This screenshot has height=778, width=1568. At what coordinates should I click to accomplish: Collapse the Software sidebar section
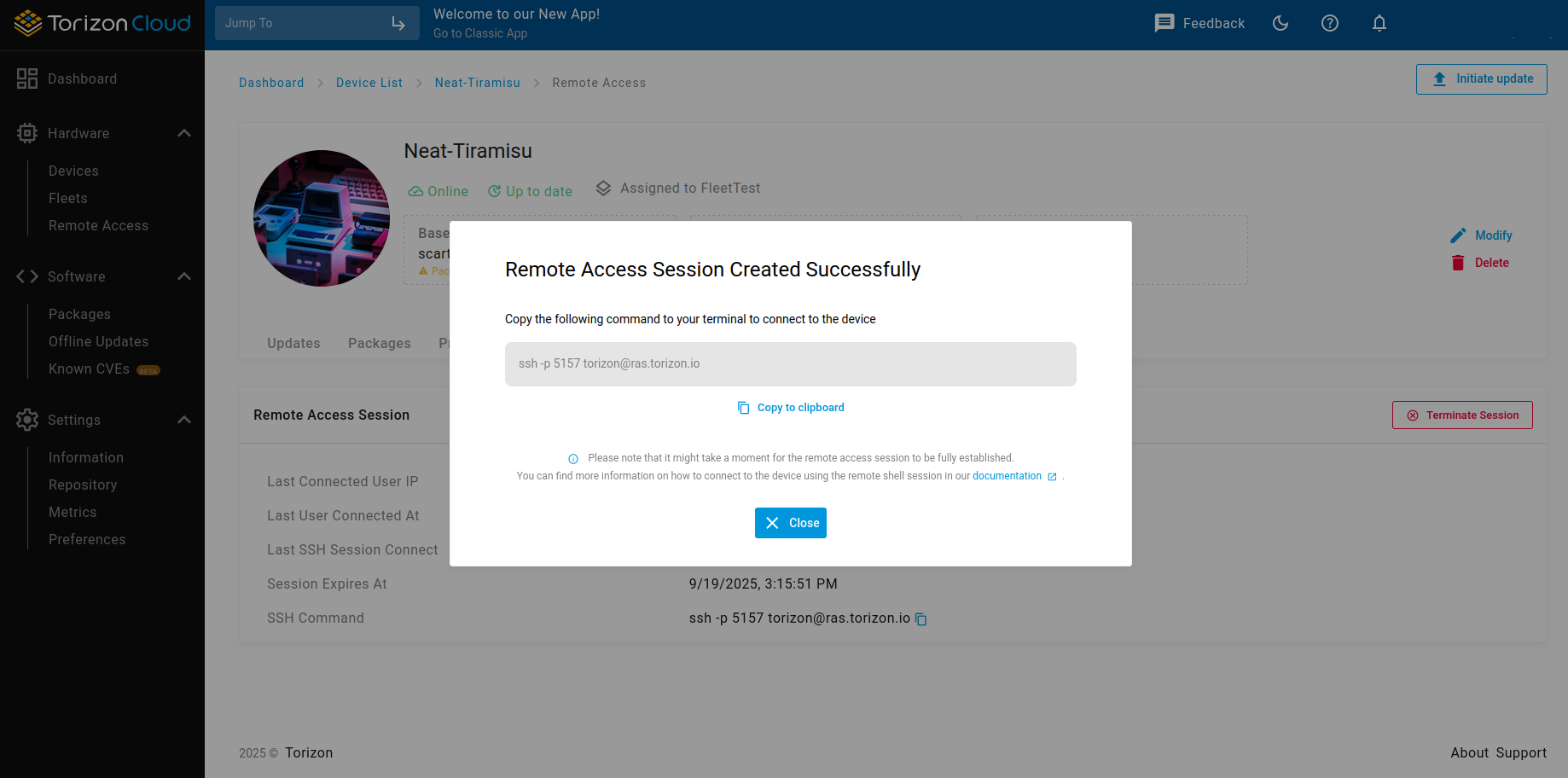[x=184, y=276]
